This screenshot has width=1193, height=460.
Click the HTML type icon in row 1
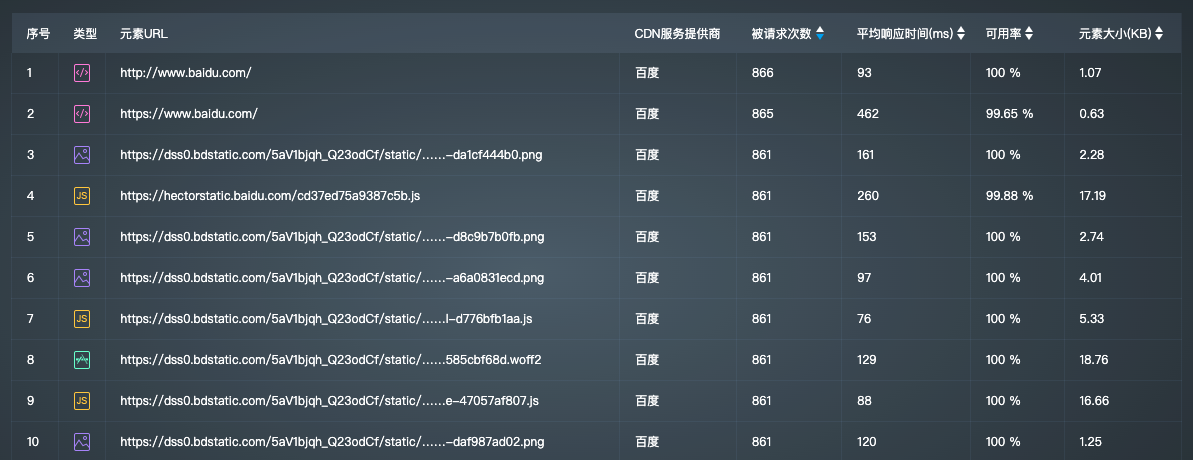coord(81,73)
